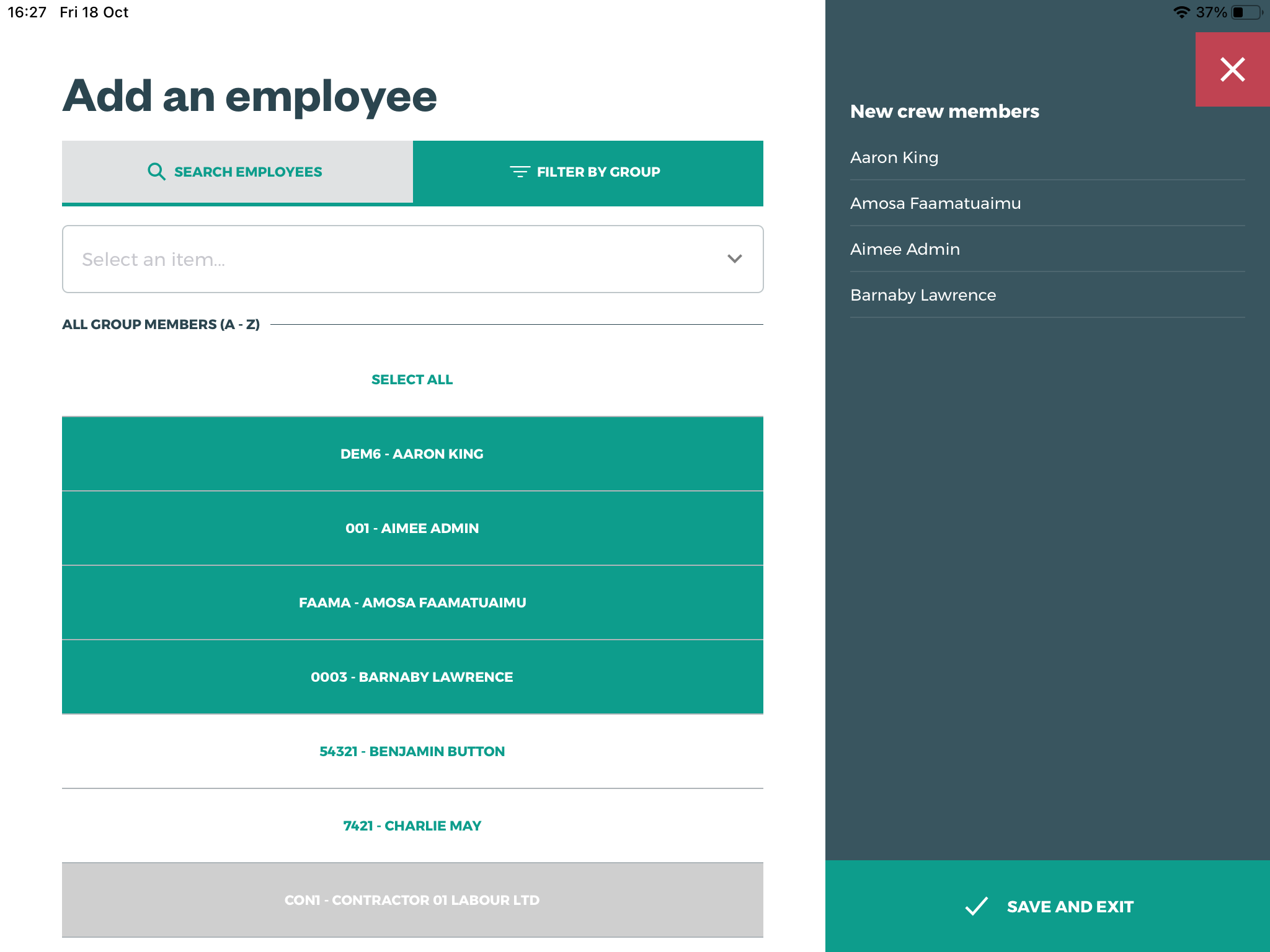Click the filter lines icon

(x=519, y=172)
